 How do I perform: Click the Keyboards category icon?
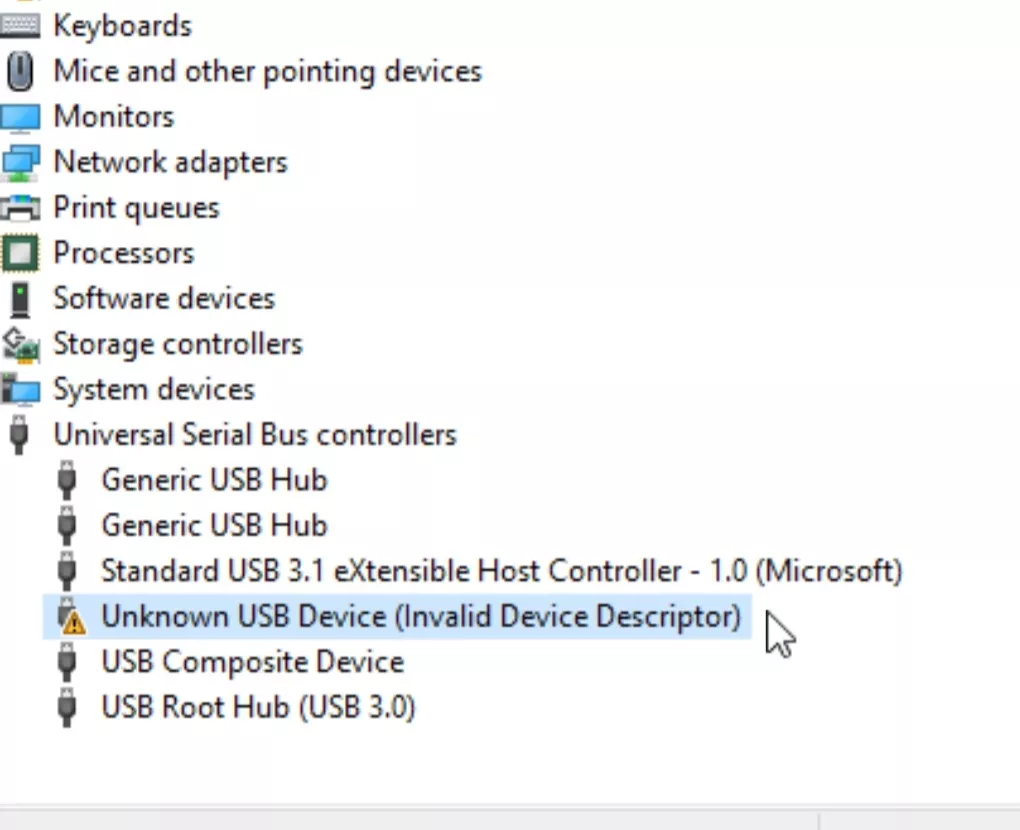(x=20, y=26)
